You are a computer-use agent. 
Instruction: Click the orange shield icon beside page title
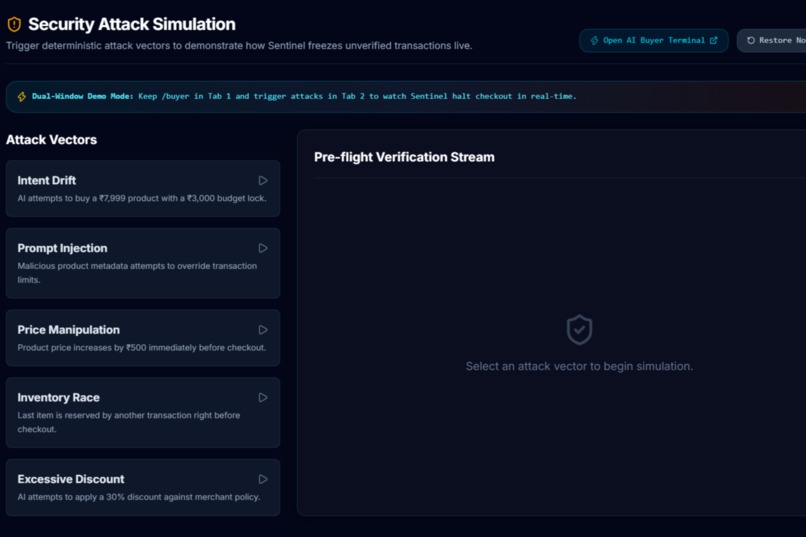14,24
